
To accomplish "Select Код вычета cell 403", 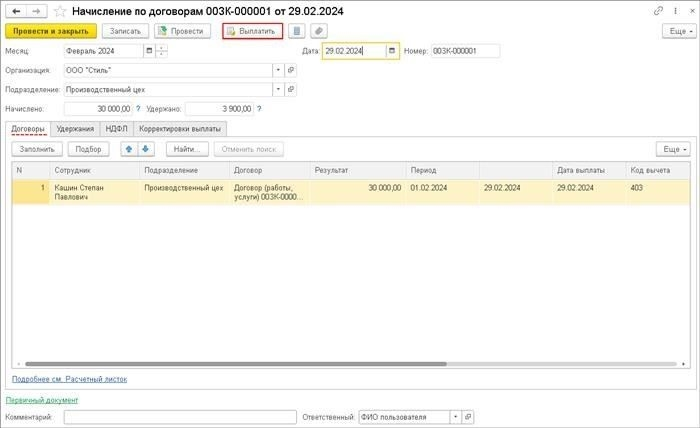I will coord(658,192).
